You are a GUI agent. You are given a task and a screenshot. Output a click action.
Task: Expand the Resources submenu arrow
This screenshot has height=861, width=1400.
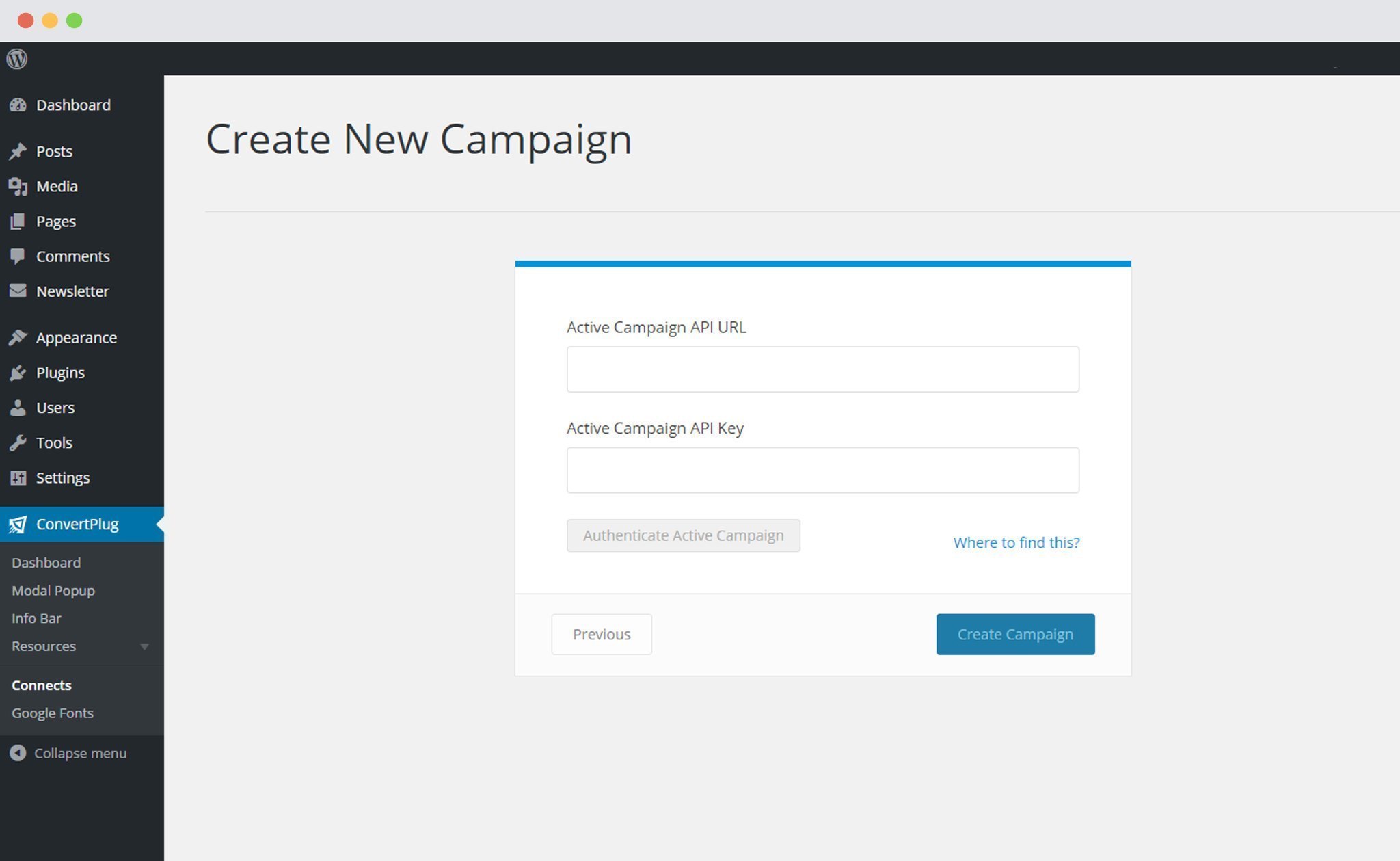pos(144,646)
